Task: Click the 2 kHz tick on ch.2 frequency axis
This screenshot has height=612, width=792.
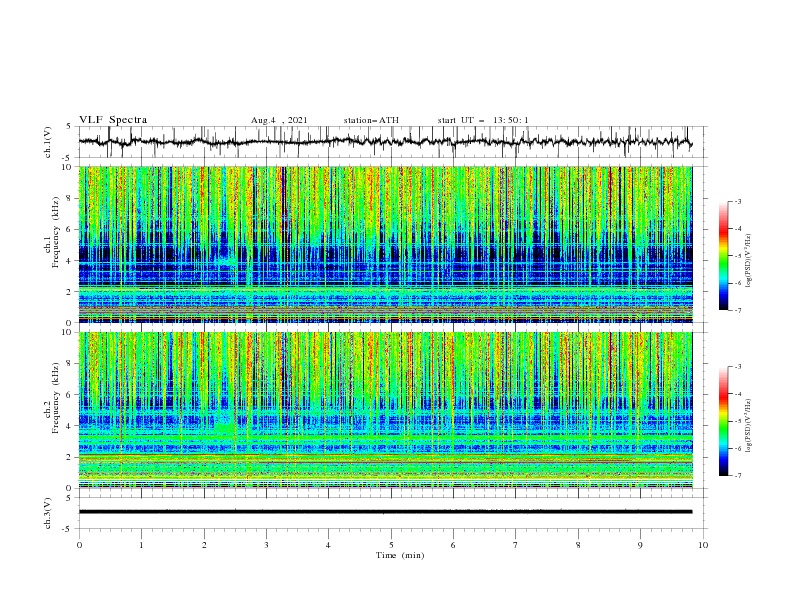Action: [69, 457]
